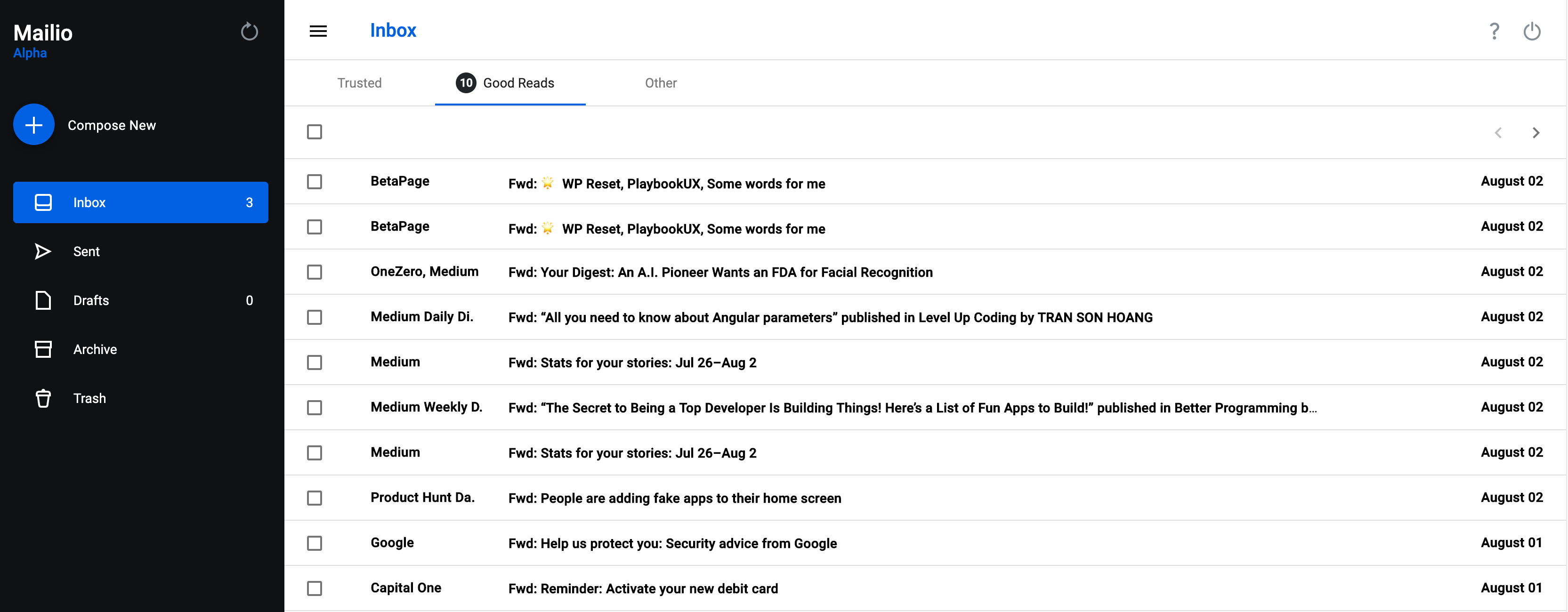Image resolution: width=1568 pixels, height=612 pixels.
Task: Toggle the select-all checkbox
Action: 314,132
